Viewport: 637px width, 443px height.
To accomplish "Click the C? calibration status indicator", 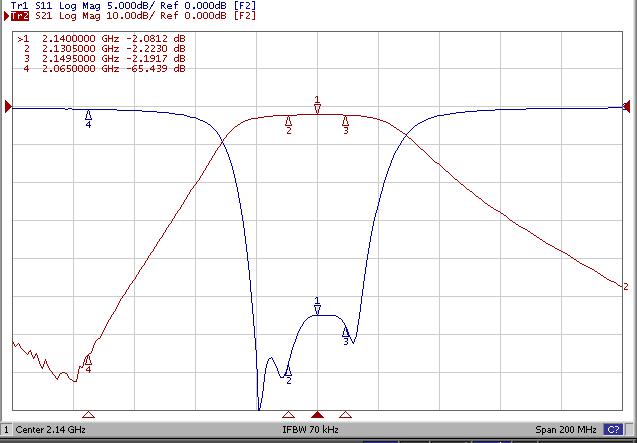I will click(x=613, y=430).
